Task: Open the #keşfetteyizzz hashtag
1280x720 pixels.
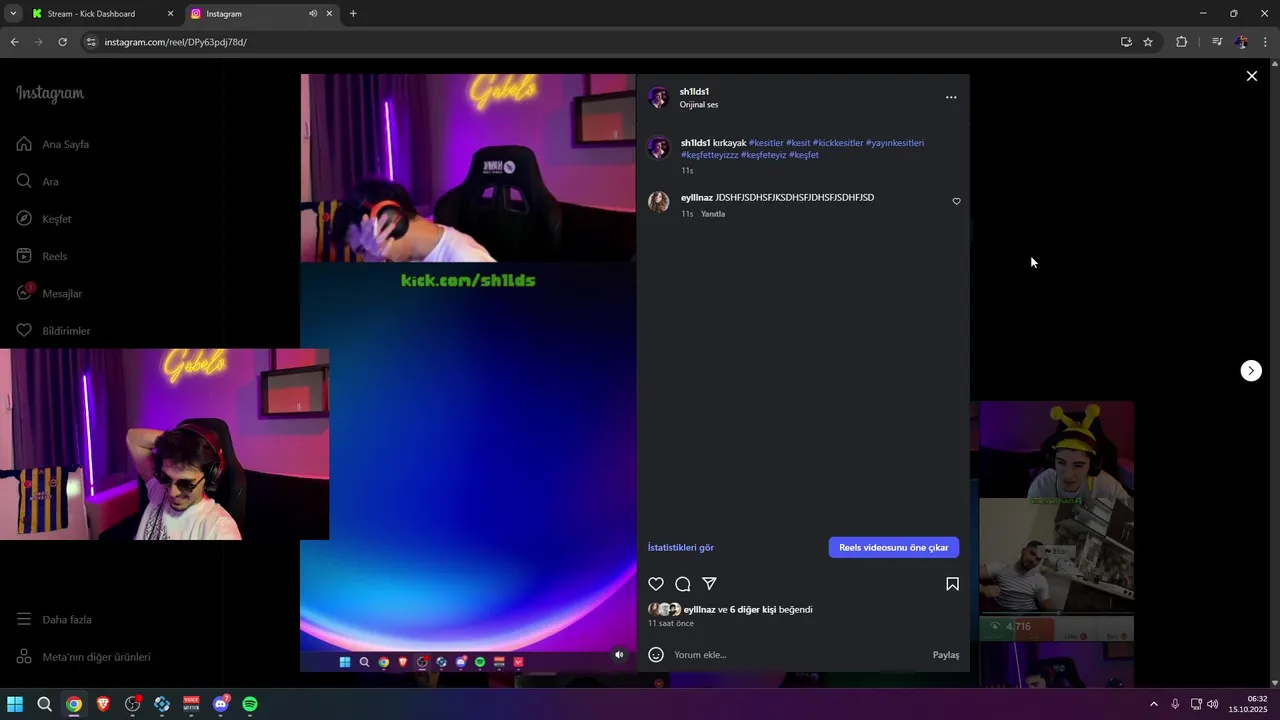Action: pyautogui.click(x=709, y=155)
